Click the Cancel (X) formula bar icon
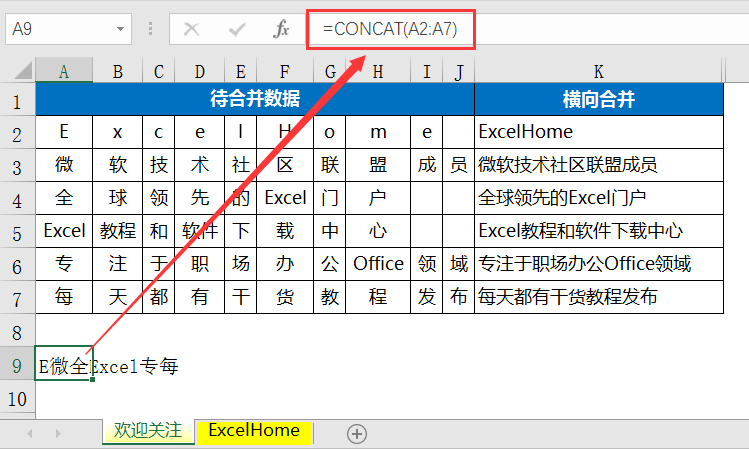This screenshot has width=749, height=449. 192,29
